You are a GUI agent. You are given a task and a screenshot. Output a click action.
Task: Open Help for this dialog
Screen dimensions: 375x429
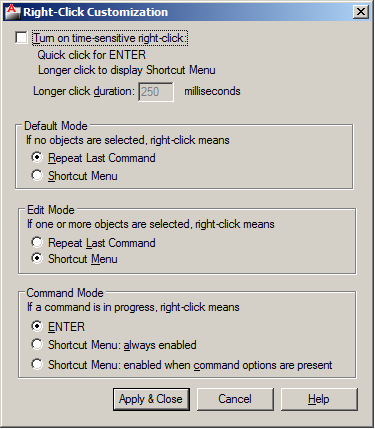click(x=319, y=399)
